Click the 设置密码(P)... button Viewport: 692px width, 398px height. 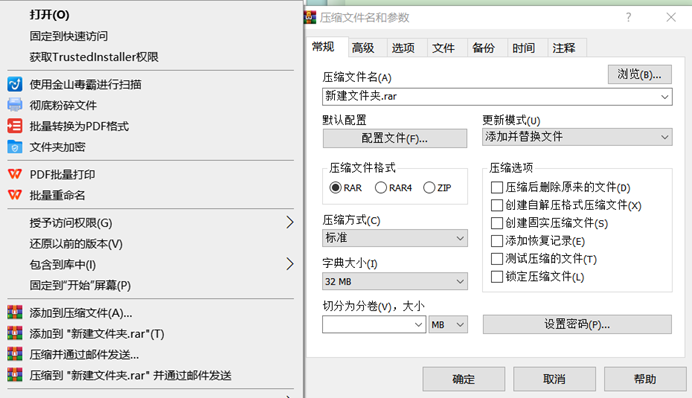tap(577, 324)
